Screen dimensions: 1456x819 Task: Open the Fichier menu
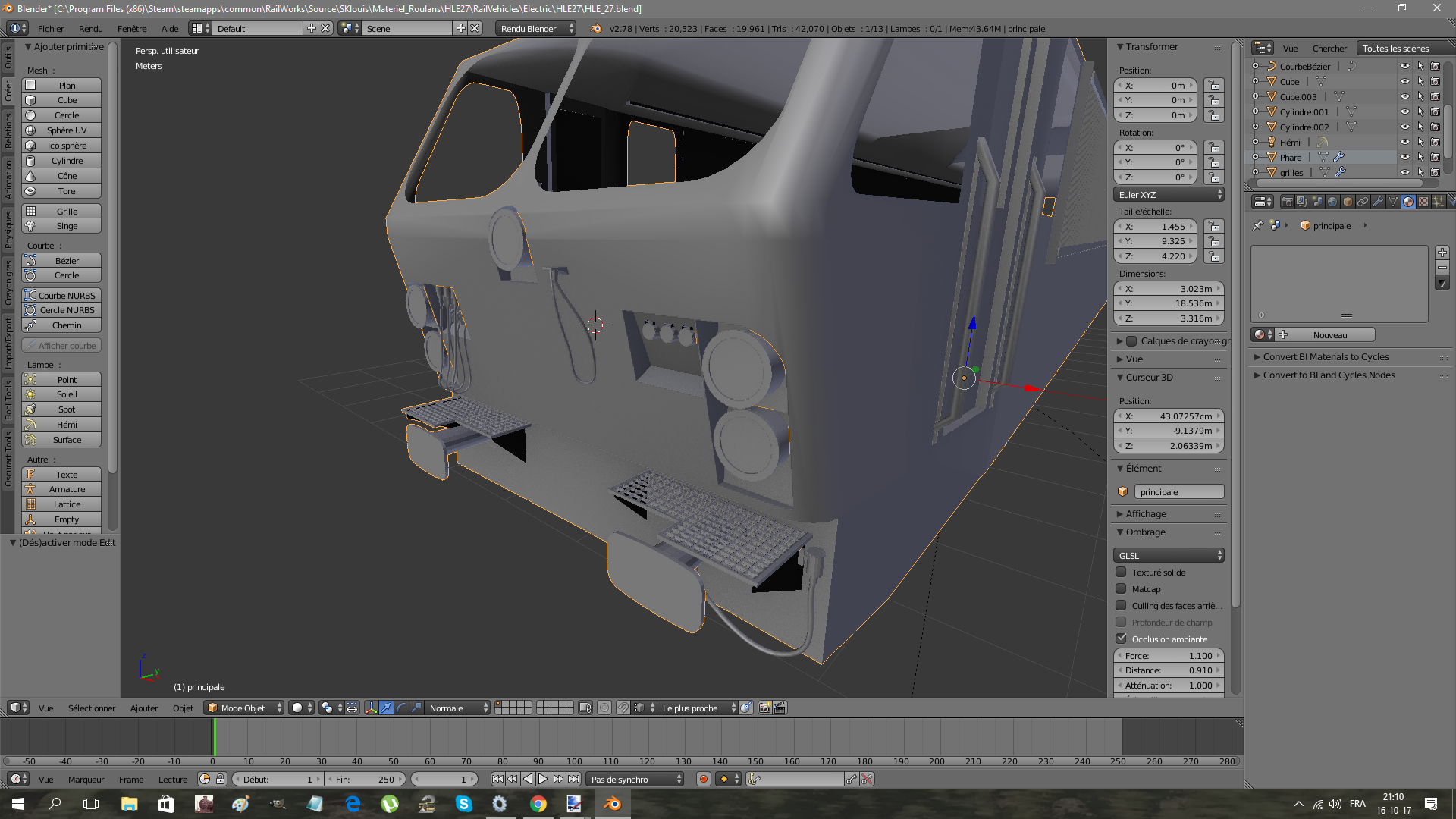[51, 28]
